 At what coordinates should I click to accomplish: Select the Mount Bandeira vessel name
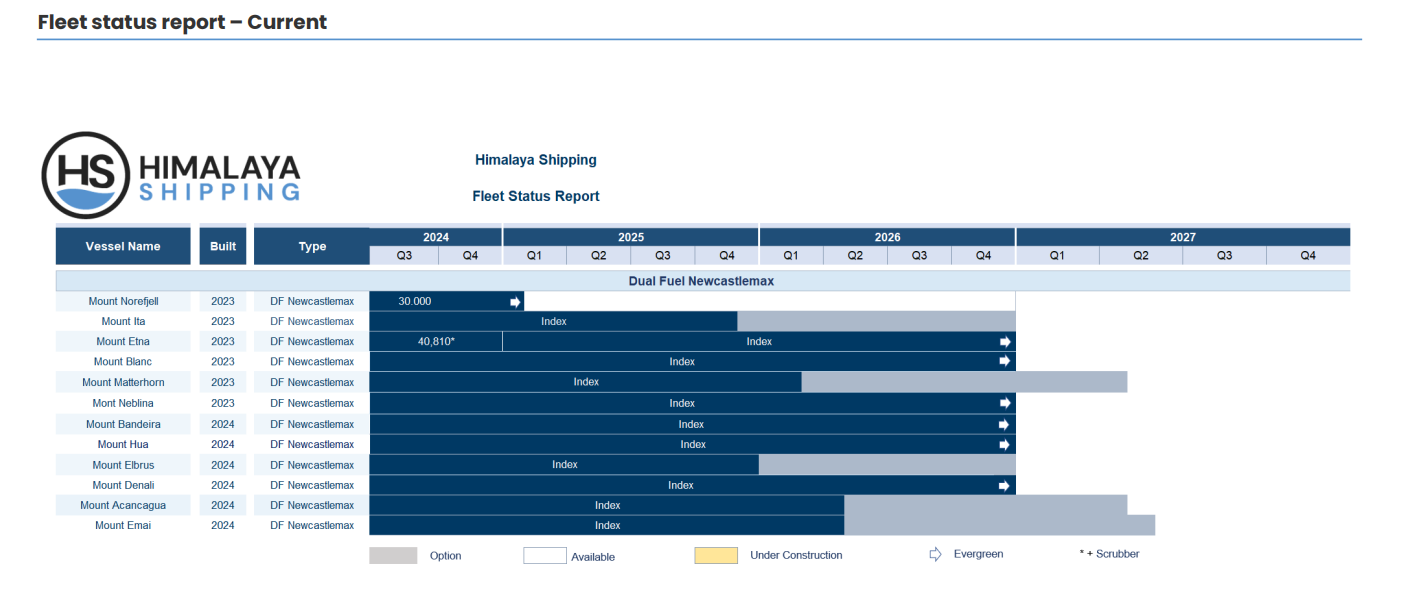tap(123, 424)
